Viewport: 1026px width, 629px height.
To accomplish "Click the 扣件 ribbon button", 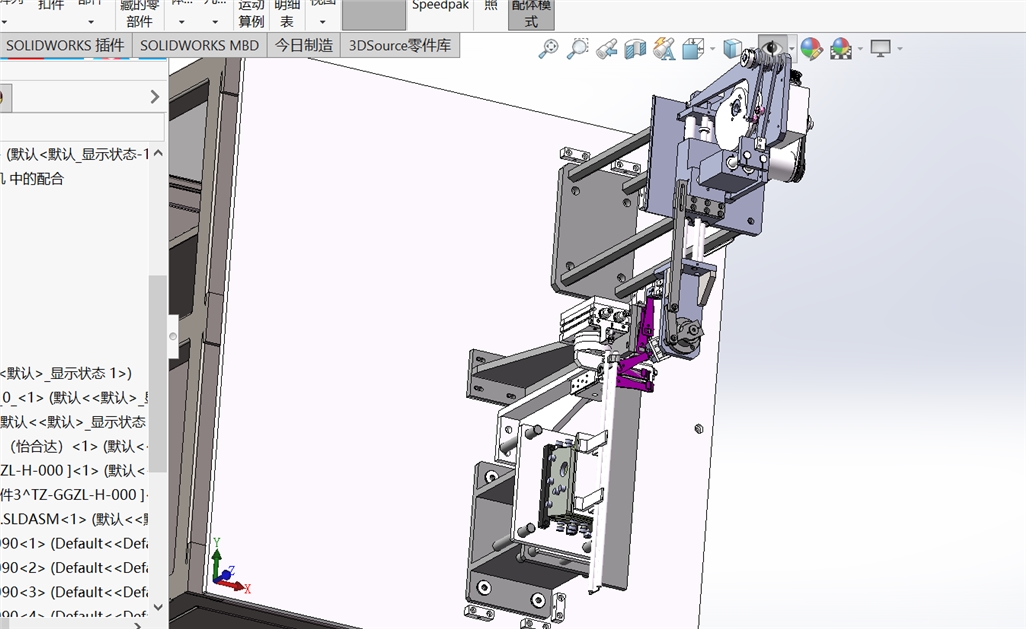I will coord(51,6).
